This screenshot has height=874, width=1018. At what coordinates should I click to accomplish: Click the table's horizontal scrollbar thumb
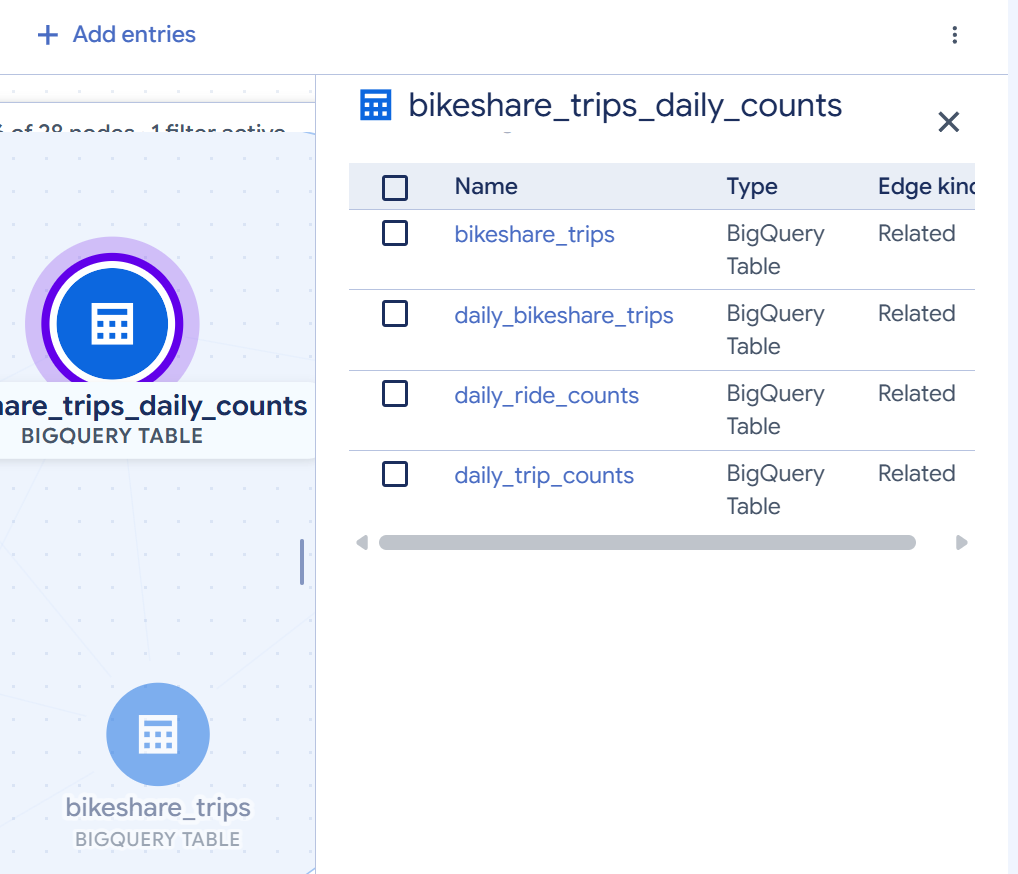coord(647,542)
